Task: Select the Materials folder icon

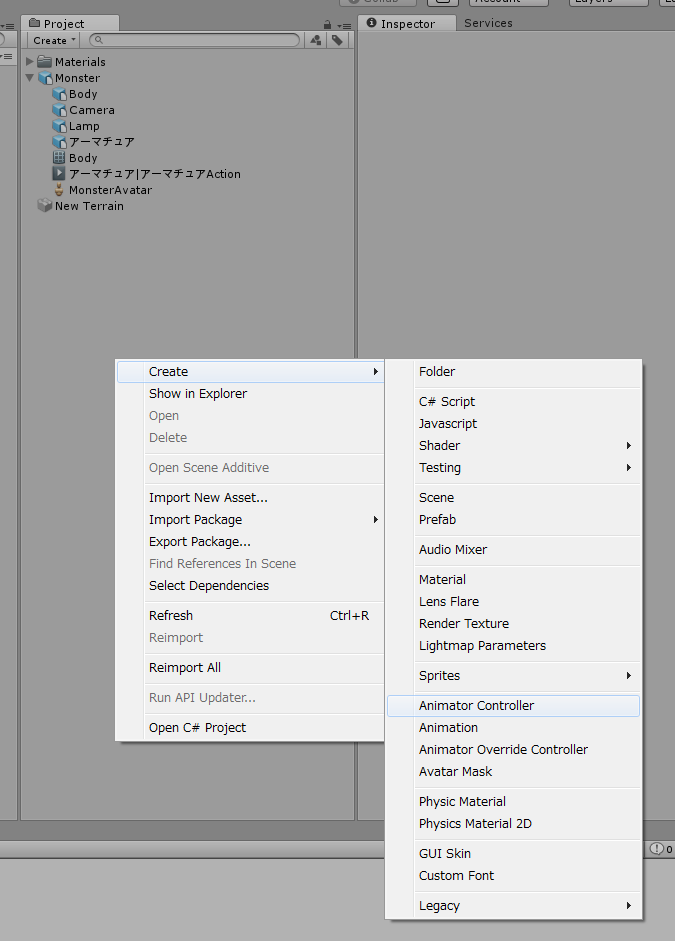Action: tap(44, 61)
